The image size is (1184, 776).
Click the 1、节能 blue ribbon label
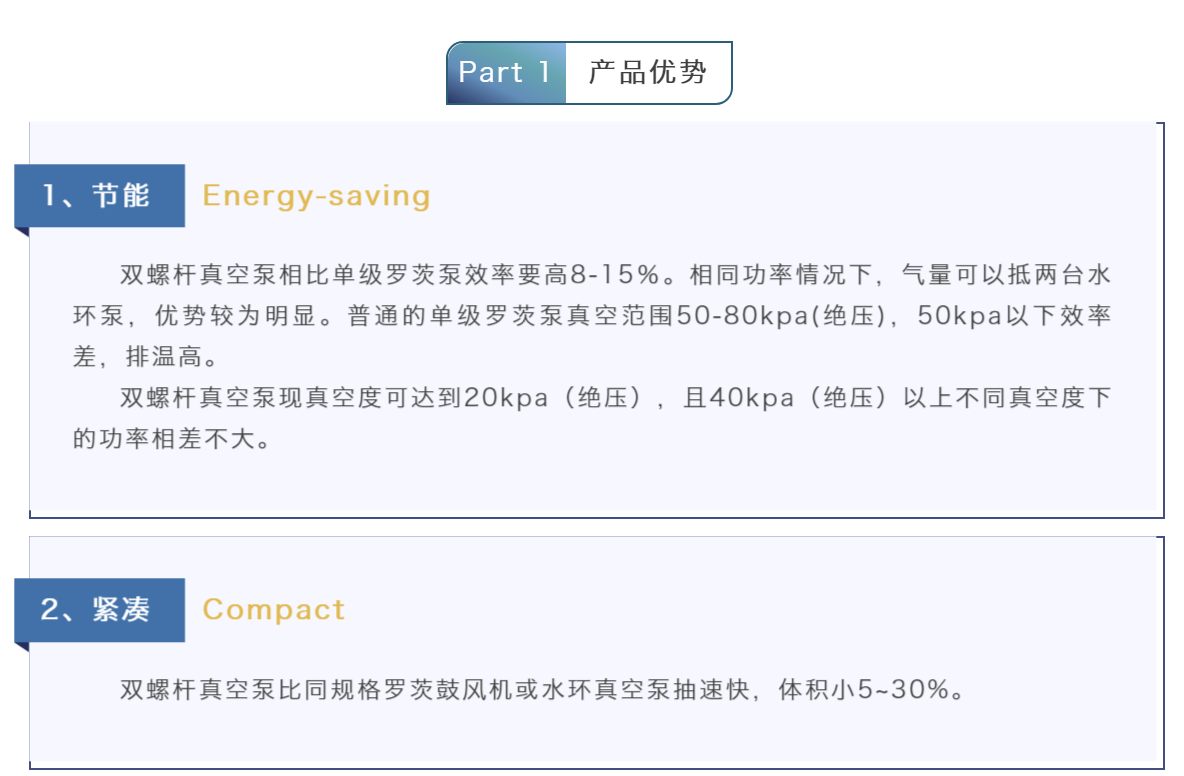tap(100, 196)
